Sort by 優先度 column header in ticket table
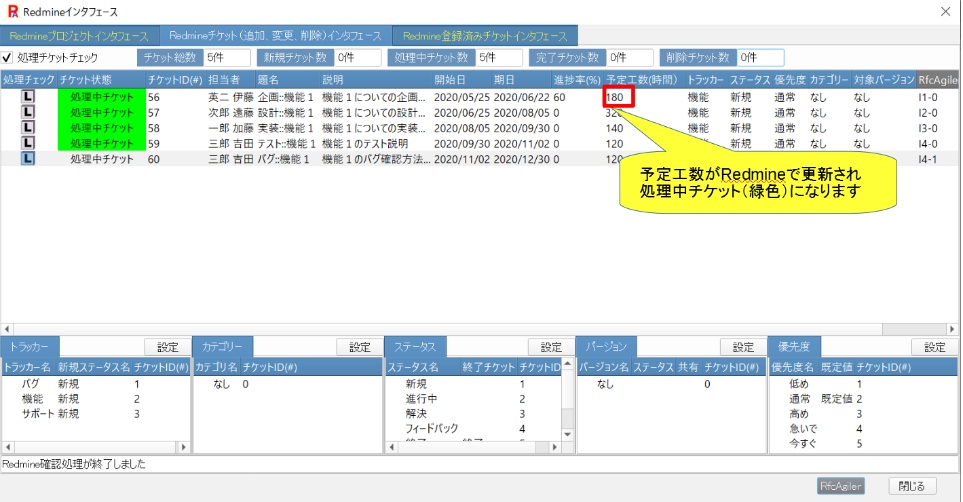The width and height of the screenshot is (963, 502). pyautogui.click(x=790, y=80)
